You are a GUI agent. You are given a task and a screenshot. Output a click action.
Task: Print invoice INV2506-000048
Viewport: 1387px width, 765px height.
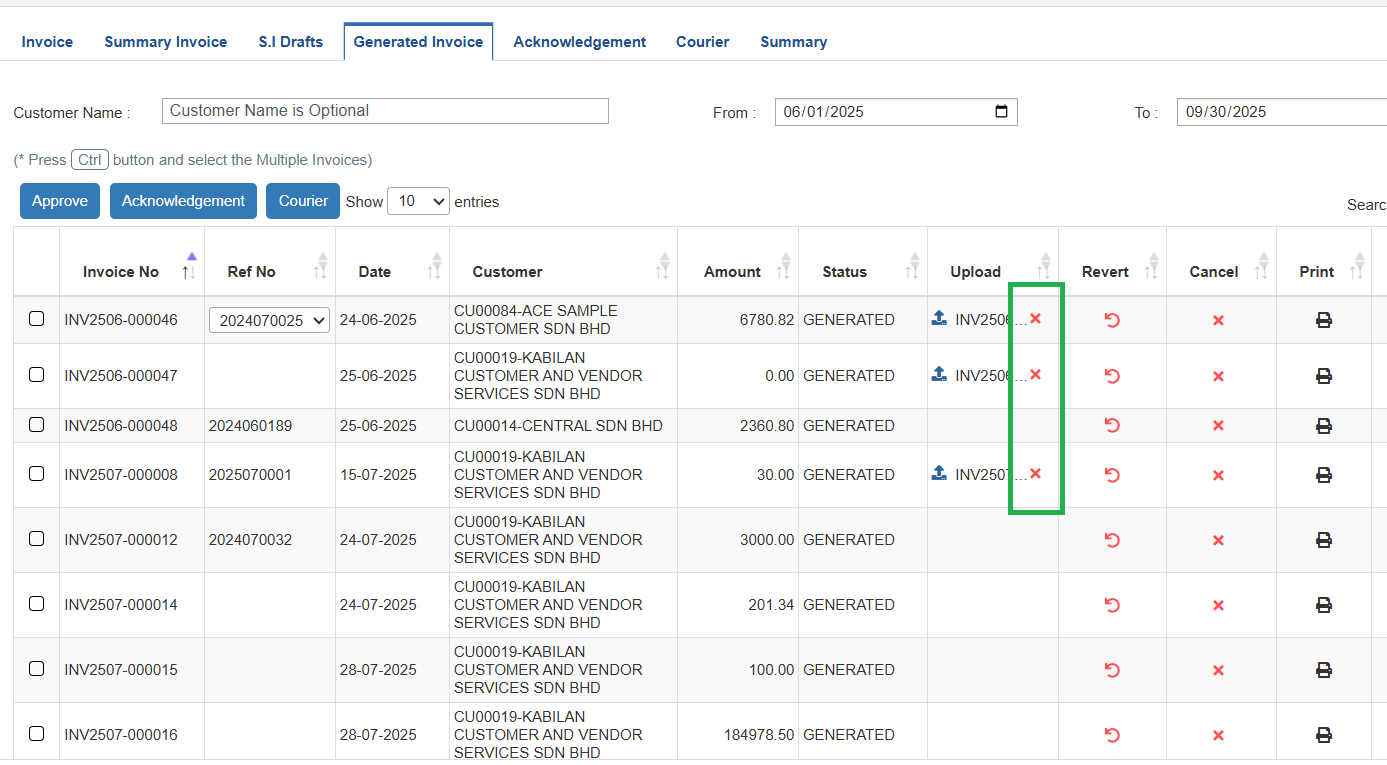[x=1324, y=425]
